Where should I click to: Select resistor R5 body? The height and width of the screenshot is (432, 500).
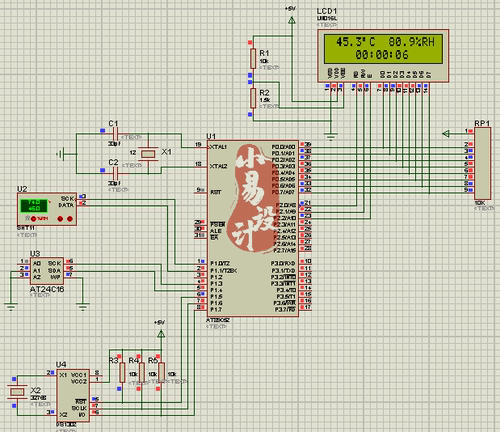(x=161, y=372)
